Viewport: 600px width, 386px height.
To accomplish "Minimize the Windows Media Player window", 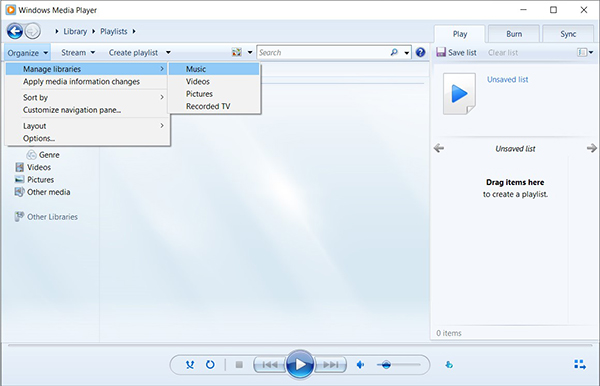I will click(x=523, y=10).
